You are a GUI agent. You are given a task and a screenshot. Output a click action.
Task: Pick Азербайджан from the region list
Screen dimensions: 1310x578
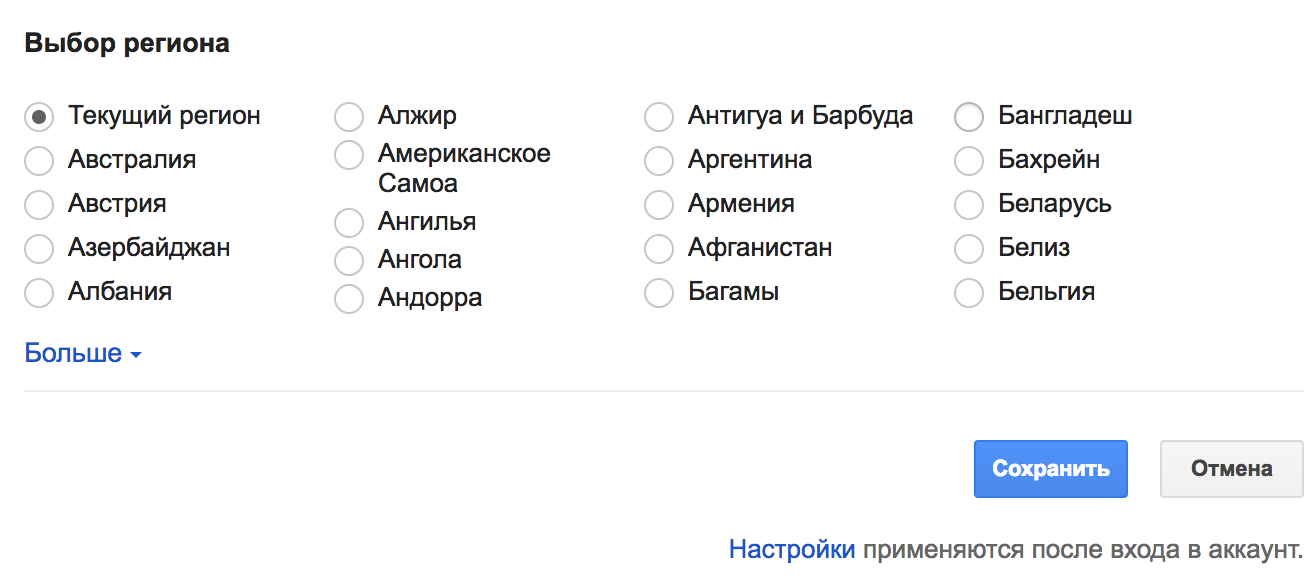39,248
